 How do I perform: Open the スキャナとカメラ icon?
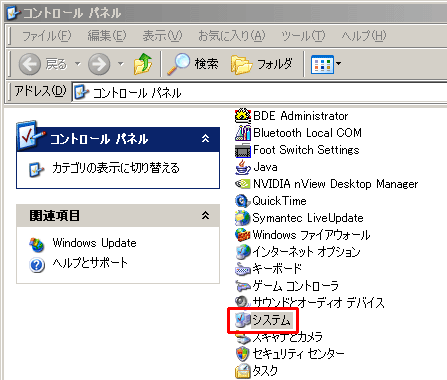tap(243, 338)
